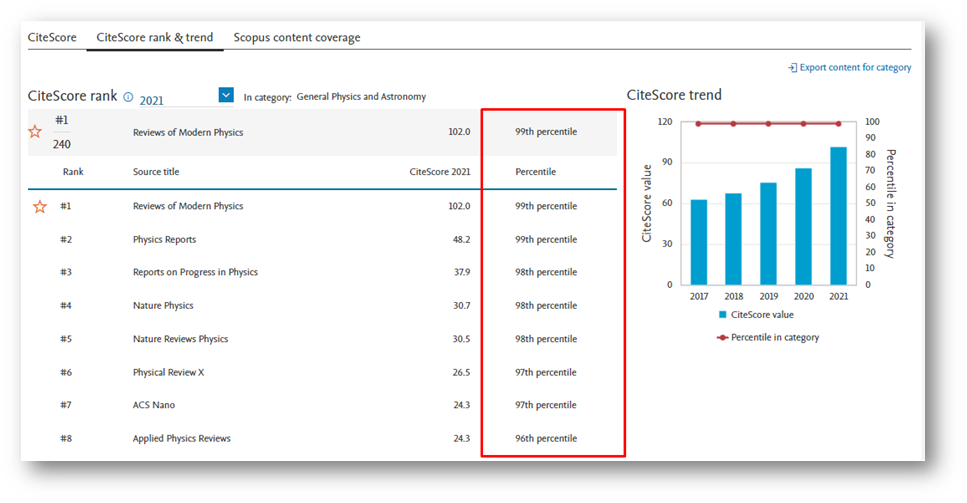The image size is (967, 503).
Task: Click the star icon in the #1 table row
Action: point(40,206)
